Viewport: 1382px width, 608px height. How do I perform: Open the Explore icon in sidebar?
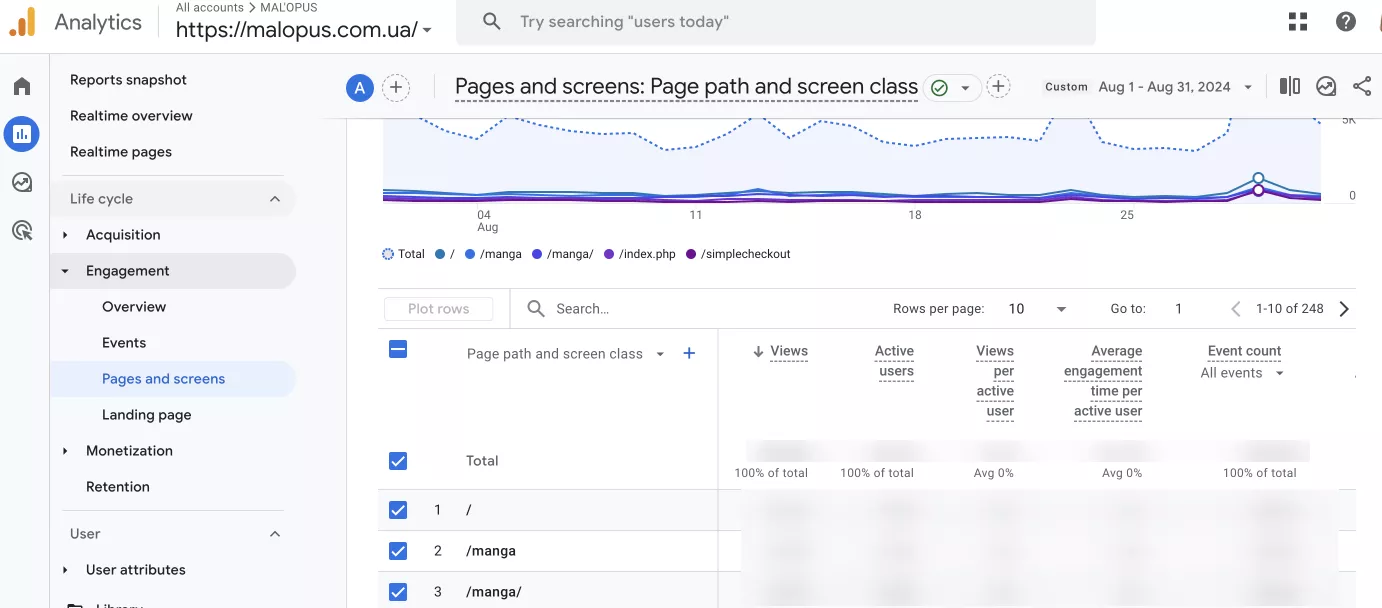tap(22, 182)
